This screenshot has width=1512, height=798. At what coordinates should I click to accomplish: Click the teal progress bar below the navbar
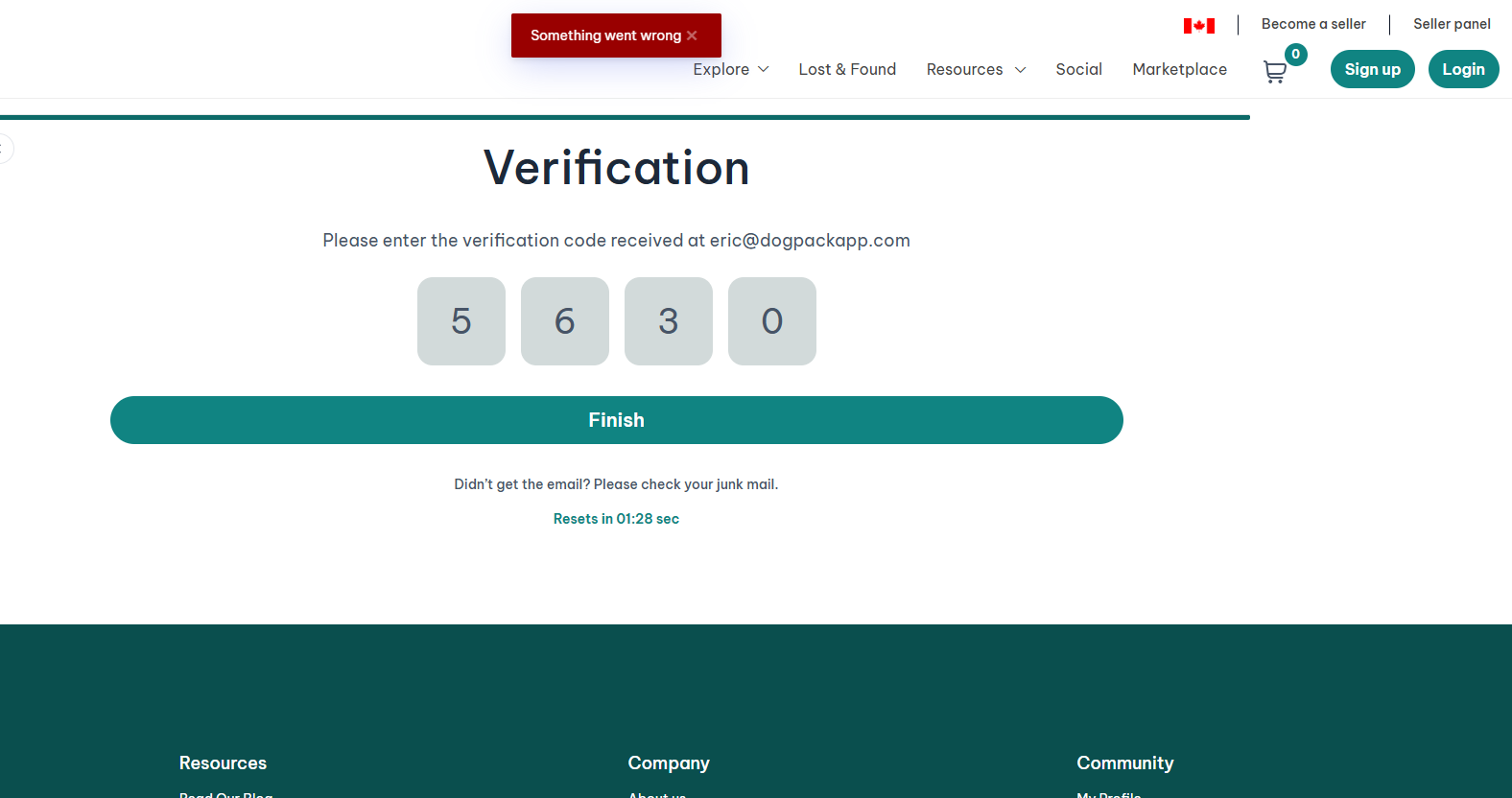[x=624, y=117]
